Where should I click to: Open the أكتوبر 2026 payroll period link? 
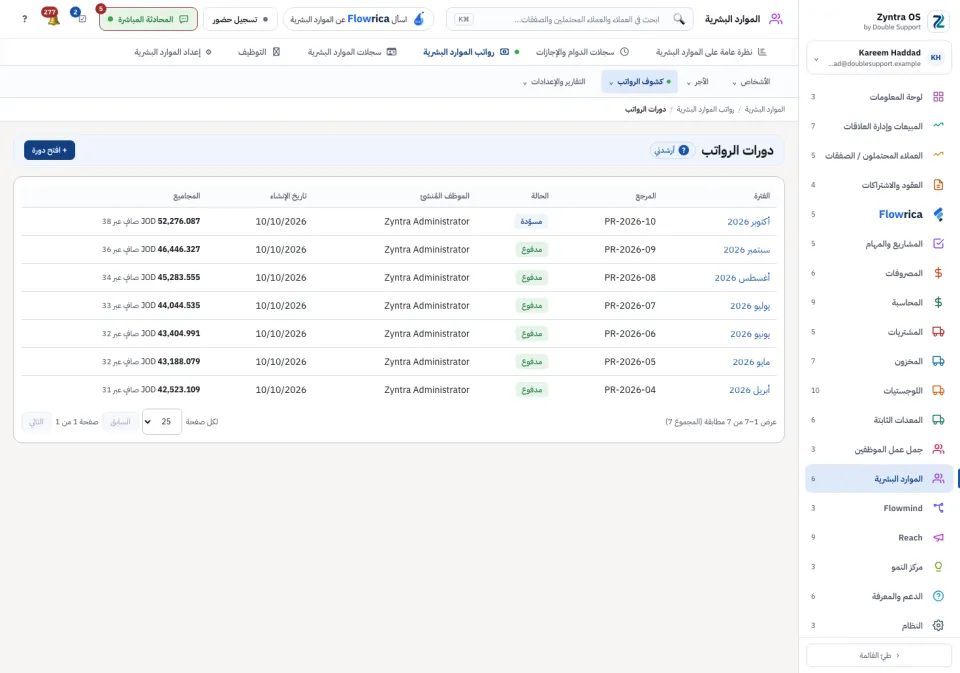[748, 222]
